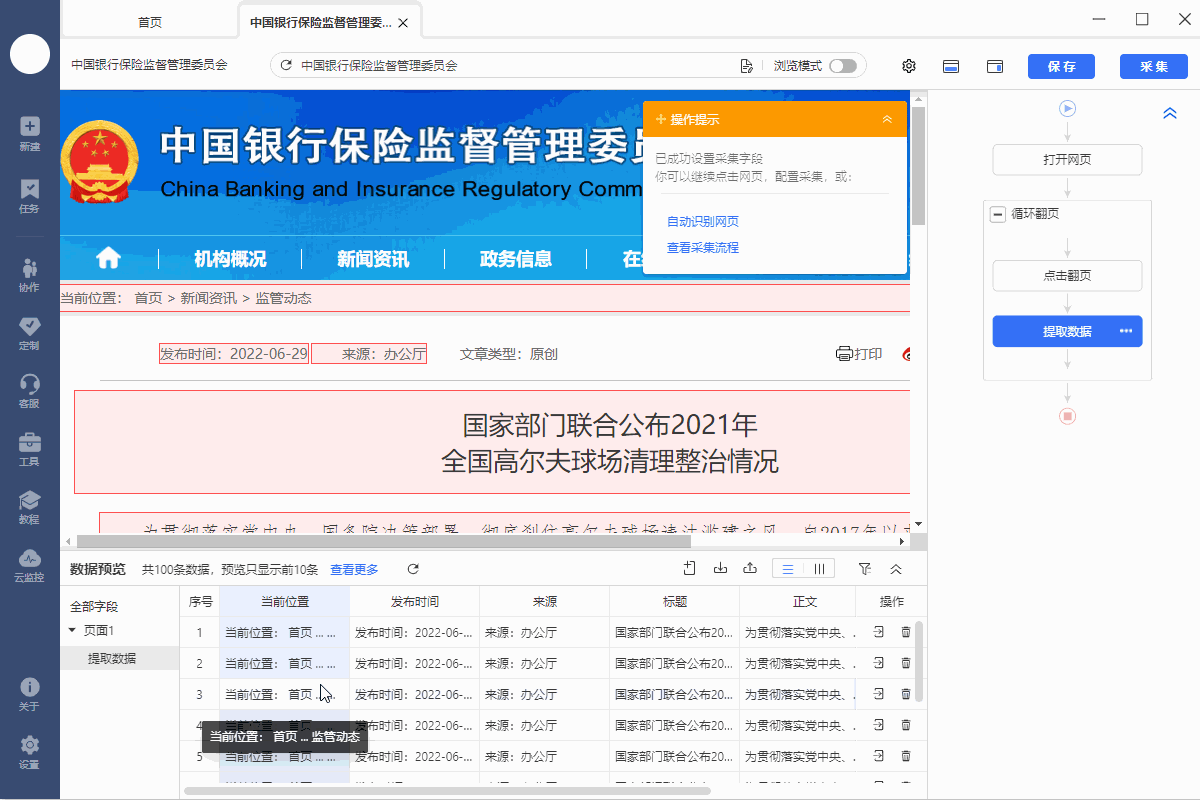1200x800 pixels.
Task: Click the URL address input field
Action: pyautogui.click(x=515, y=66)
